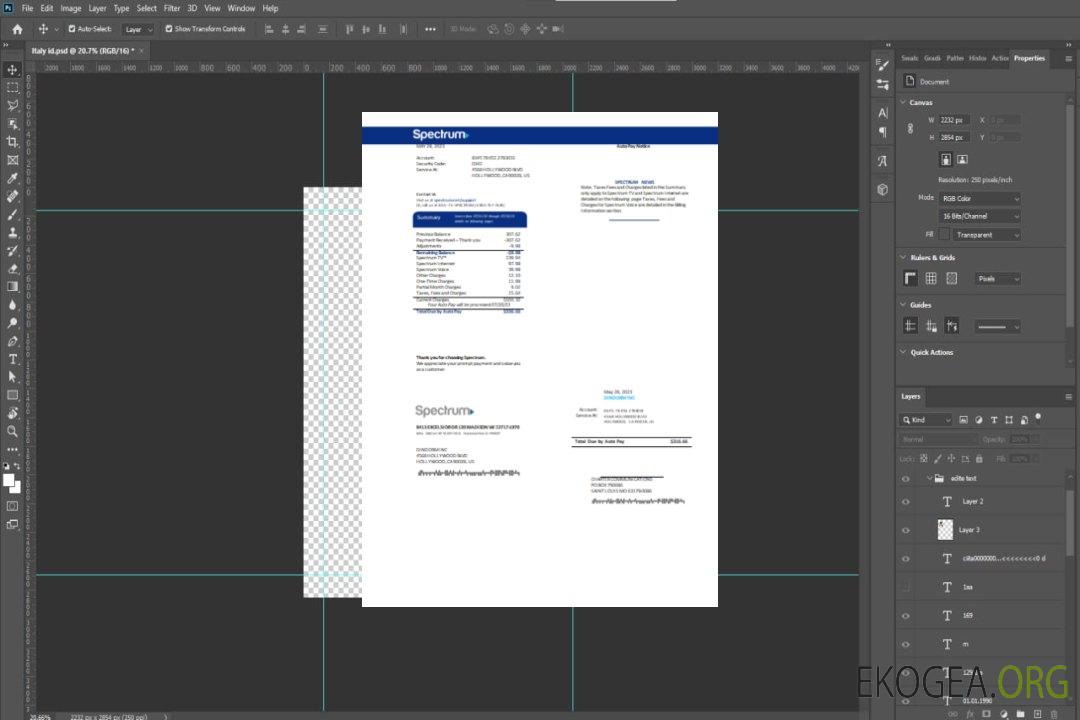
Task: Toggle the Auto-Select checkbox
Action: click(72, 29)
